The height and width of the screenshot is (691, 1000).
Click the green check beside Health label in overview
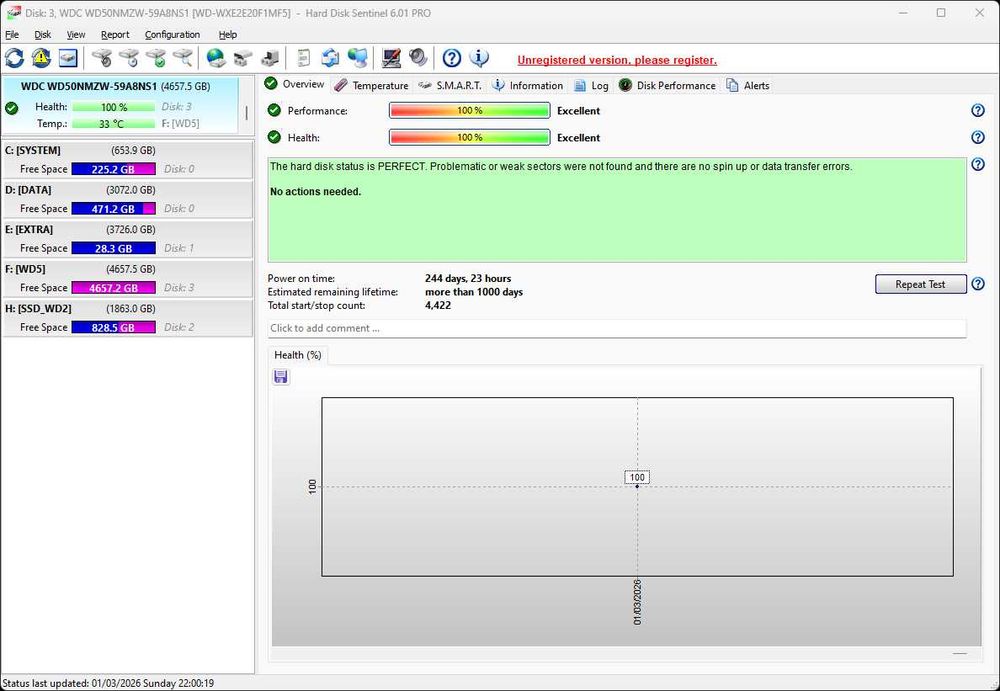tap(274, 137)
